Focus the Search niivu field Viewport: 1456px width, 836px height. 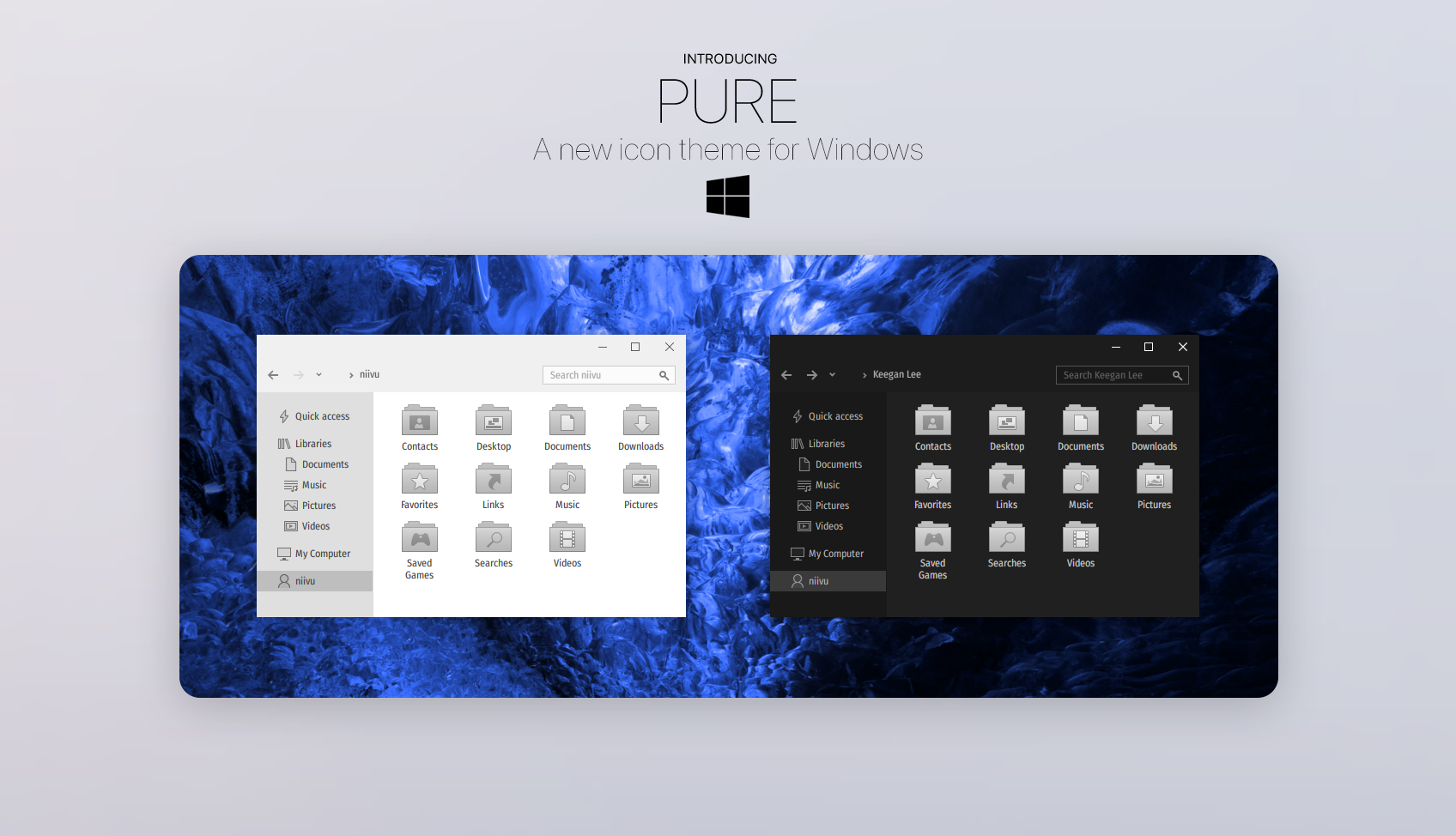click(x=609, y=375)
